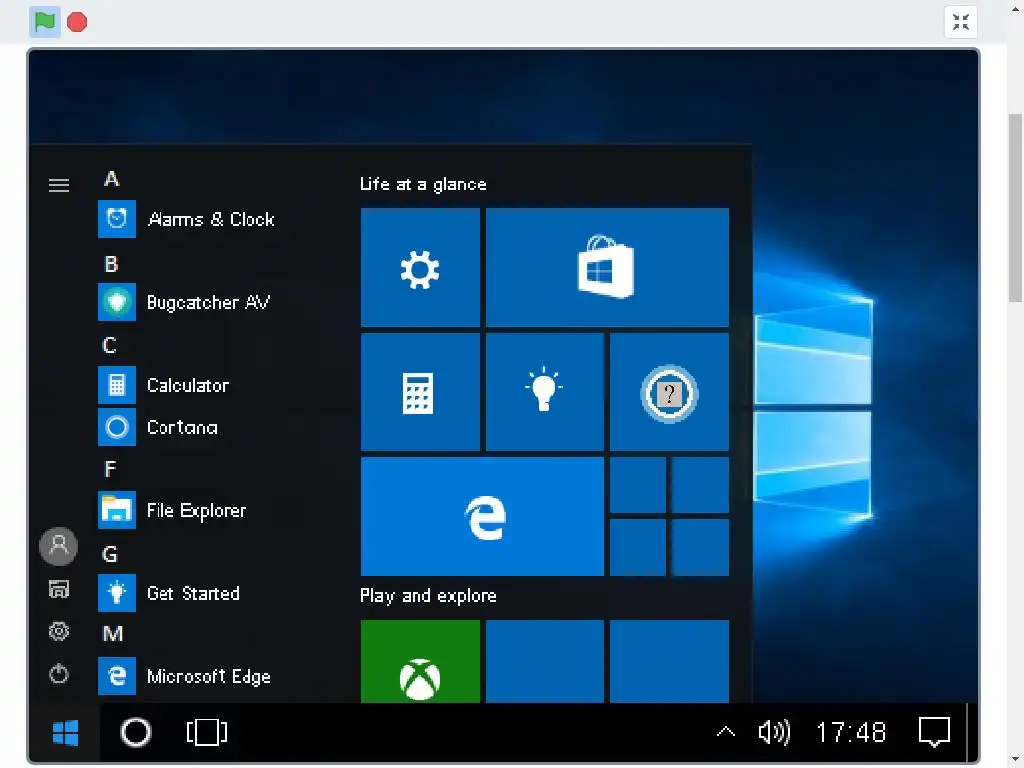Launch Microsoft Edge from app list
The image size is (1024, 768).
[x=185, y=676]
